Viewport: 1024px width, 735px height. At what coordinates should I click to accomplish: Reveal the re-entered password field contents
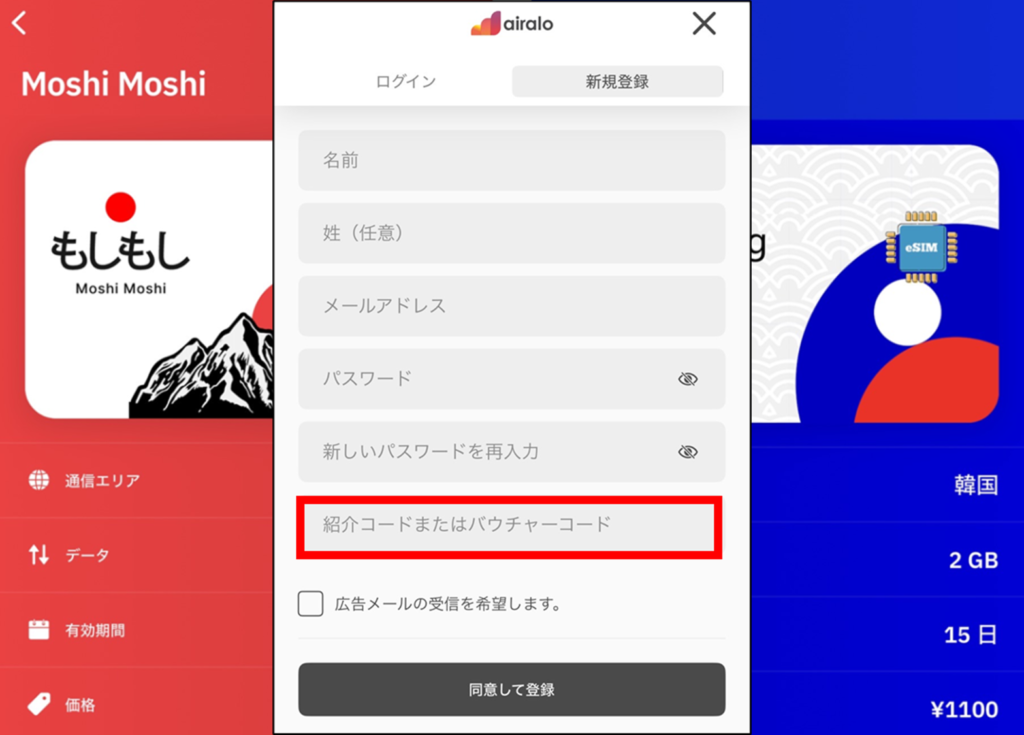(x=688, y=451)
